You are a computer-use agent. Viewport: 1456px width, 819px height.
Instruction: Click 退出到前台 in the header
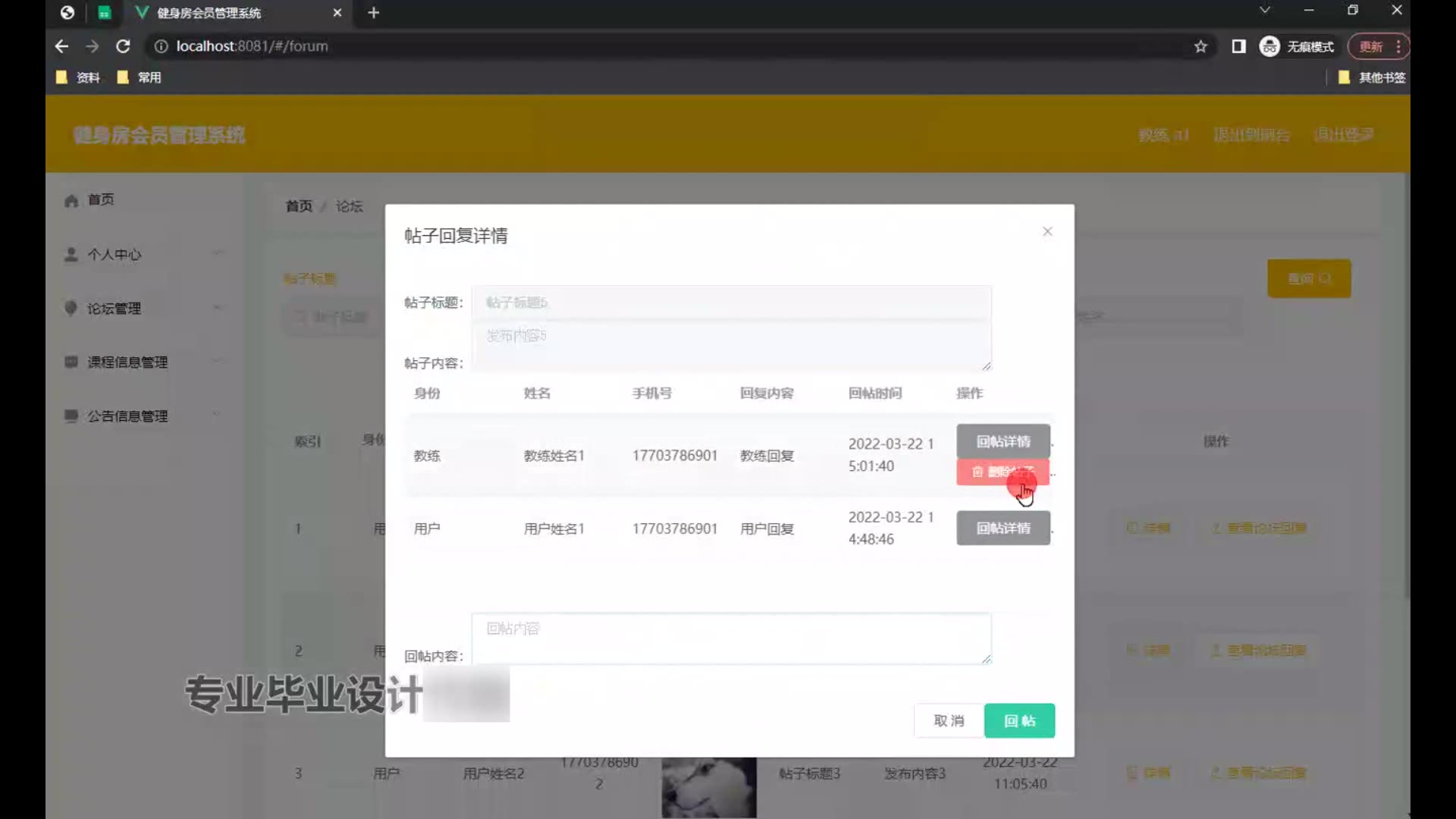[1251, 135]
